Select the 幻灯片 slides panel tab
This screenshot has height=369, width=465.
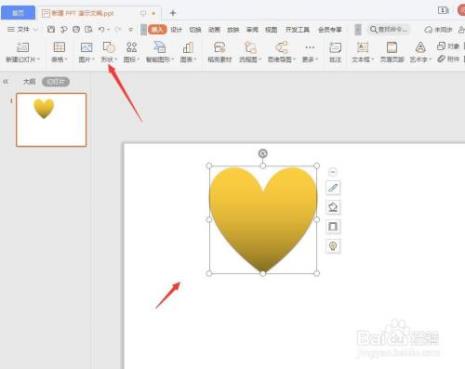[56, 82]
